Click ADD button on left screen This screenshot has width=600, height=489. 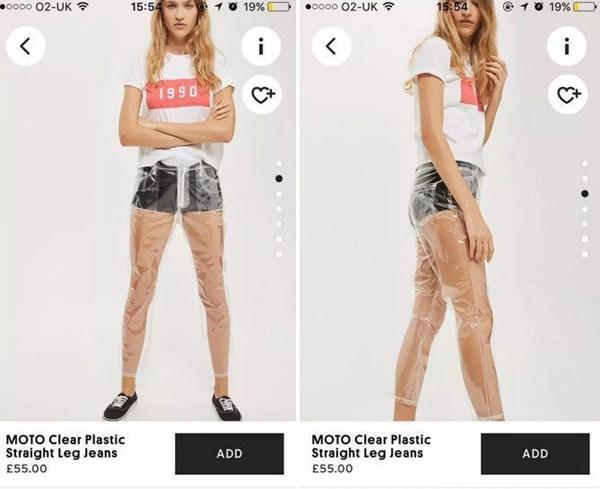pyautogui.click(x=230, y=454)
